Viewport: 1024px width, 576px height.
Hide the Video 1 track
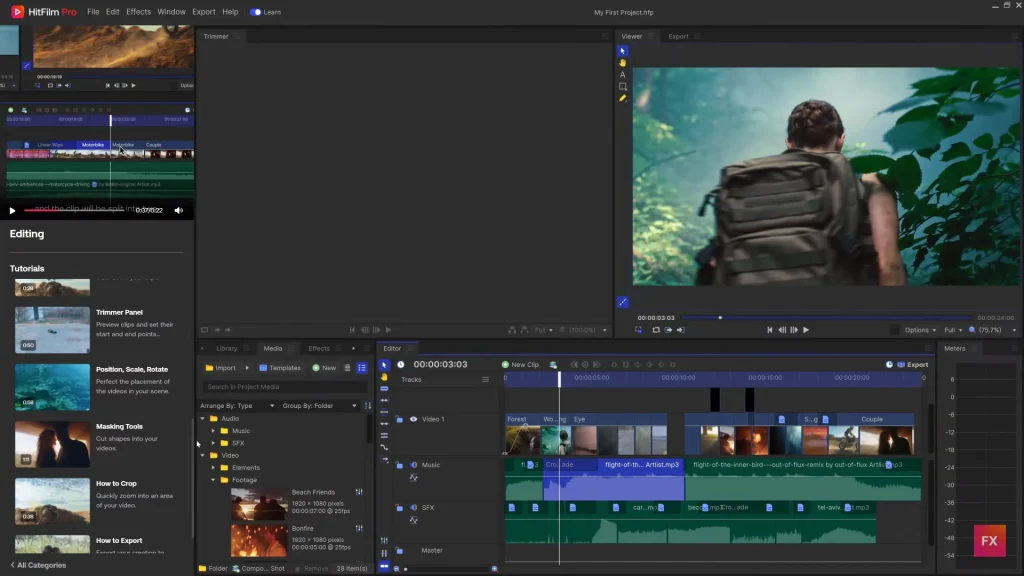(413, 419)
